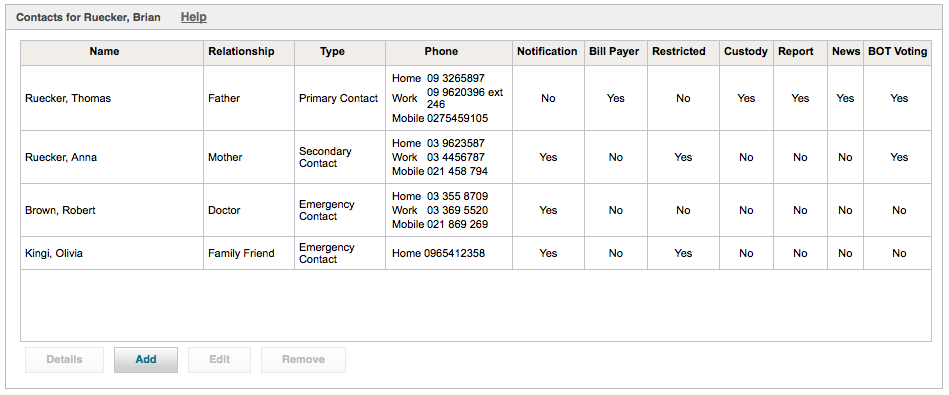Open the Help link
The height and width of the screenshot is (395, 949).
pos(194,17)
